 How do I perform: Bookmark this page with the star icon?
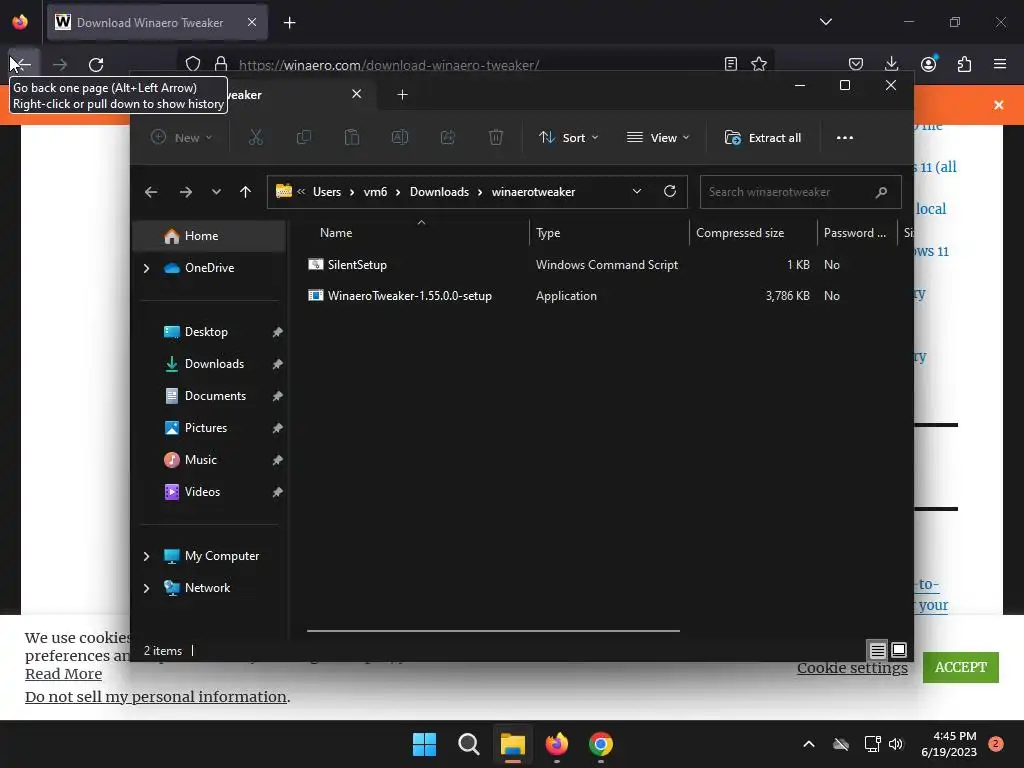pyautogui.click(x=759, y=64)
